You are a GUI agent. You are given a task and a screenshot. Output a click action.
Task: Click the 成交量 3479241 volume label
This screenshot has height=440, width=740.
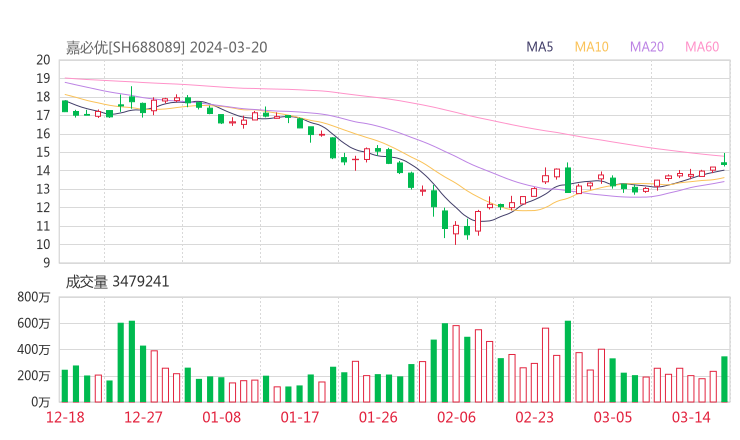117,282
